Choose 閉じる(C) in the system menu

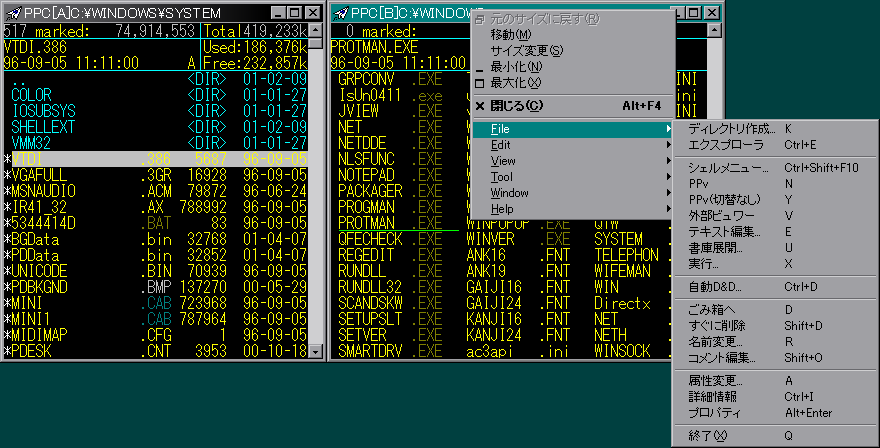coord(520,105)
